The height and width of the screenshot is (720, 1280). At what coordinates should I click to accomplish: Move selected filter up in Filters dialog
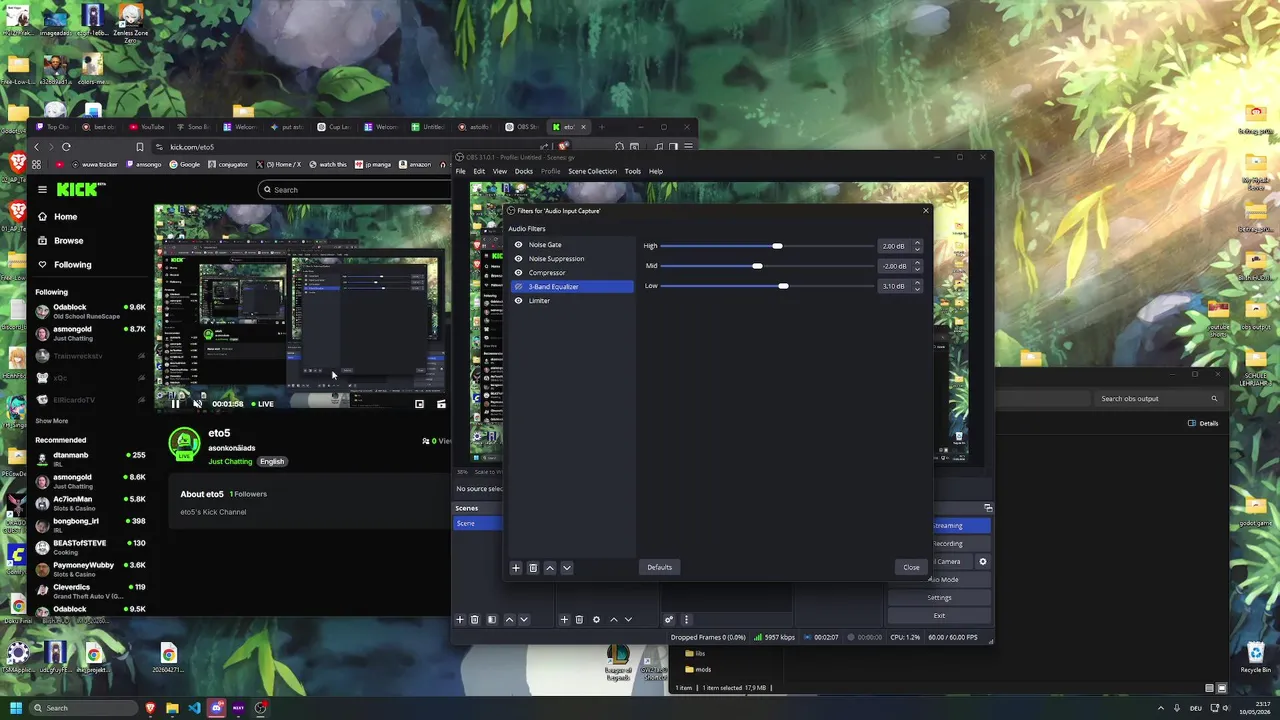550,568
